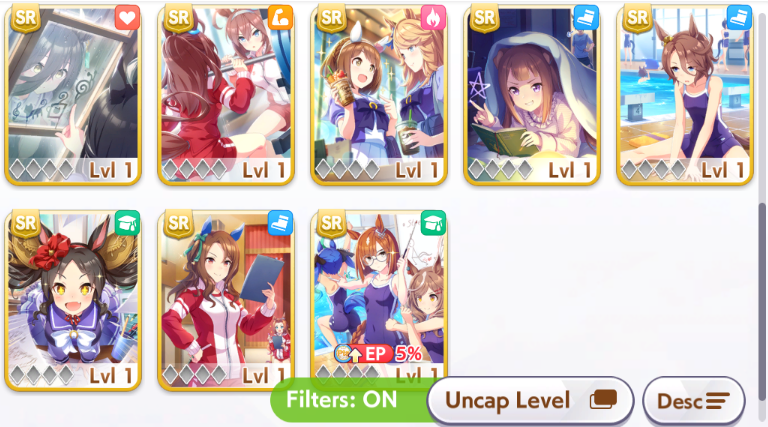
Task: Select the two girls with drinks card
Action: (379, 95)
